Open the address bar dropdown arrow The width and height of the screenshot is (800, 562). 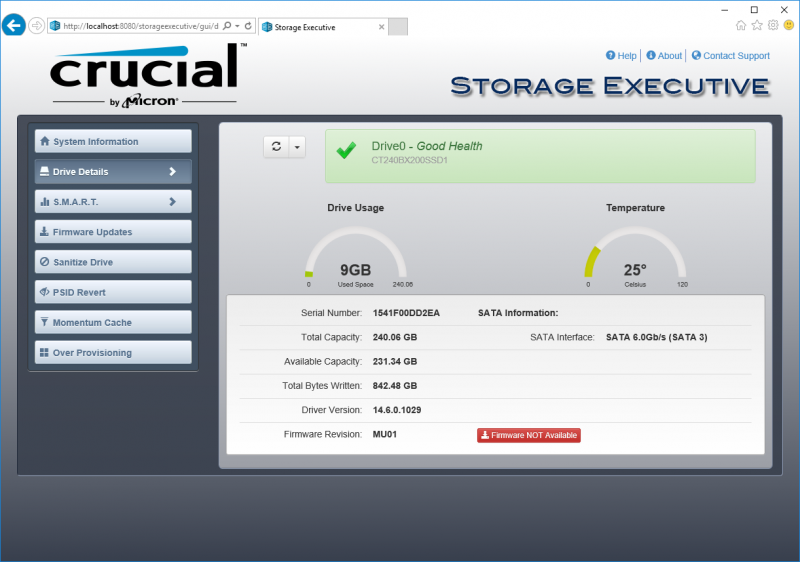tap(237, 26)
